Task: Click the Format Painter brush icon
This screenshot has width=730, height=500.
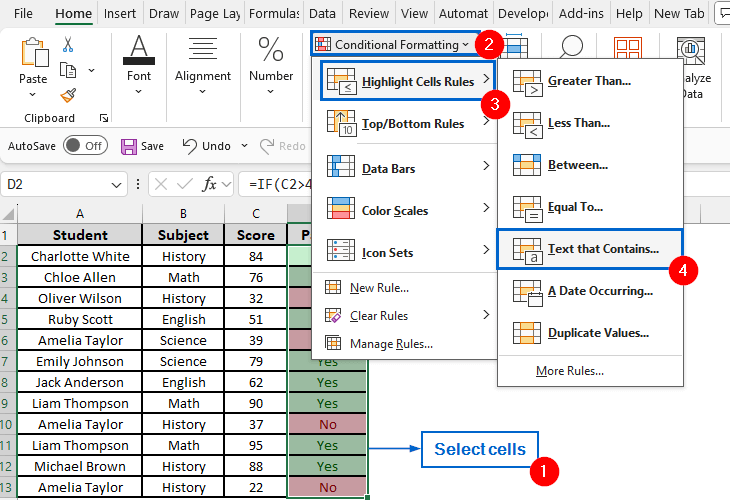Action: pyautogui.click(x=68, y=95)
